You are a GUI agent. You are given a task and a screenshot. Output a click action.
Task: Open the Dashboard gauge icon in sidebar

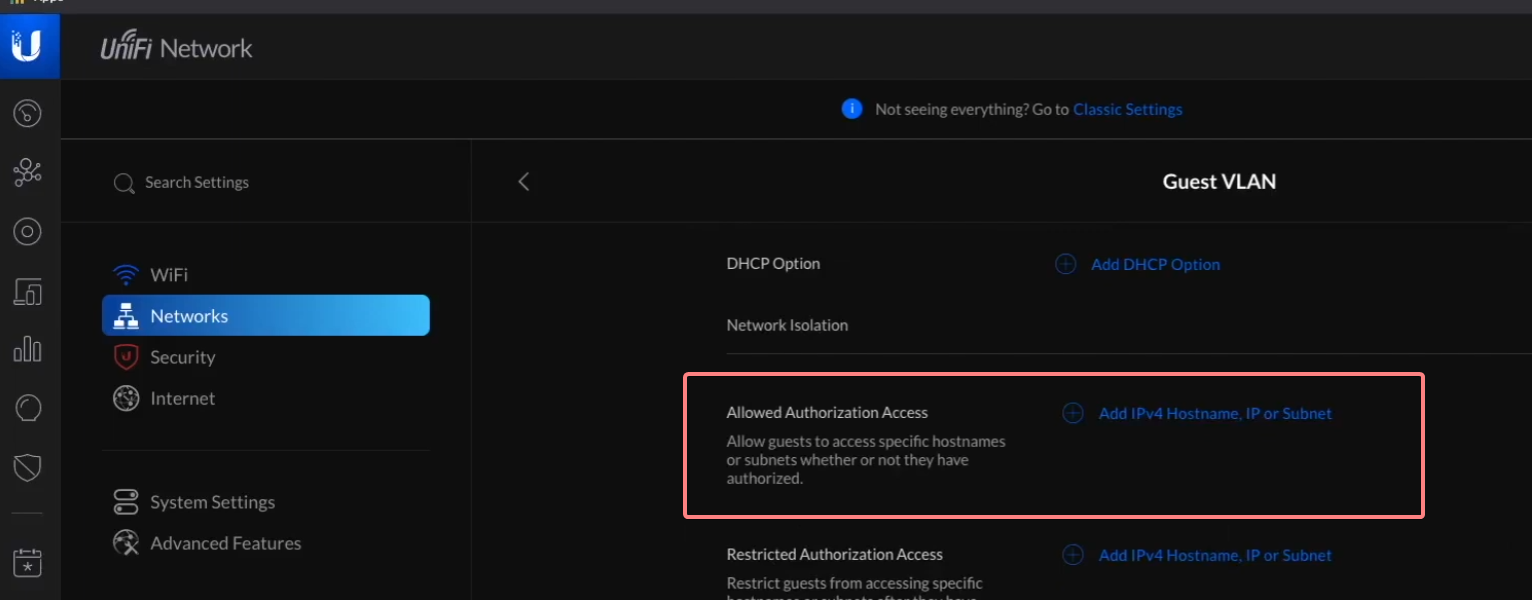tap(27, 113)
